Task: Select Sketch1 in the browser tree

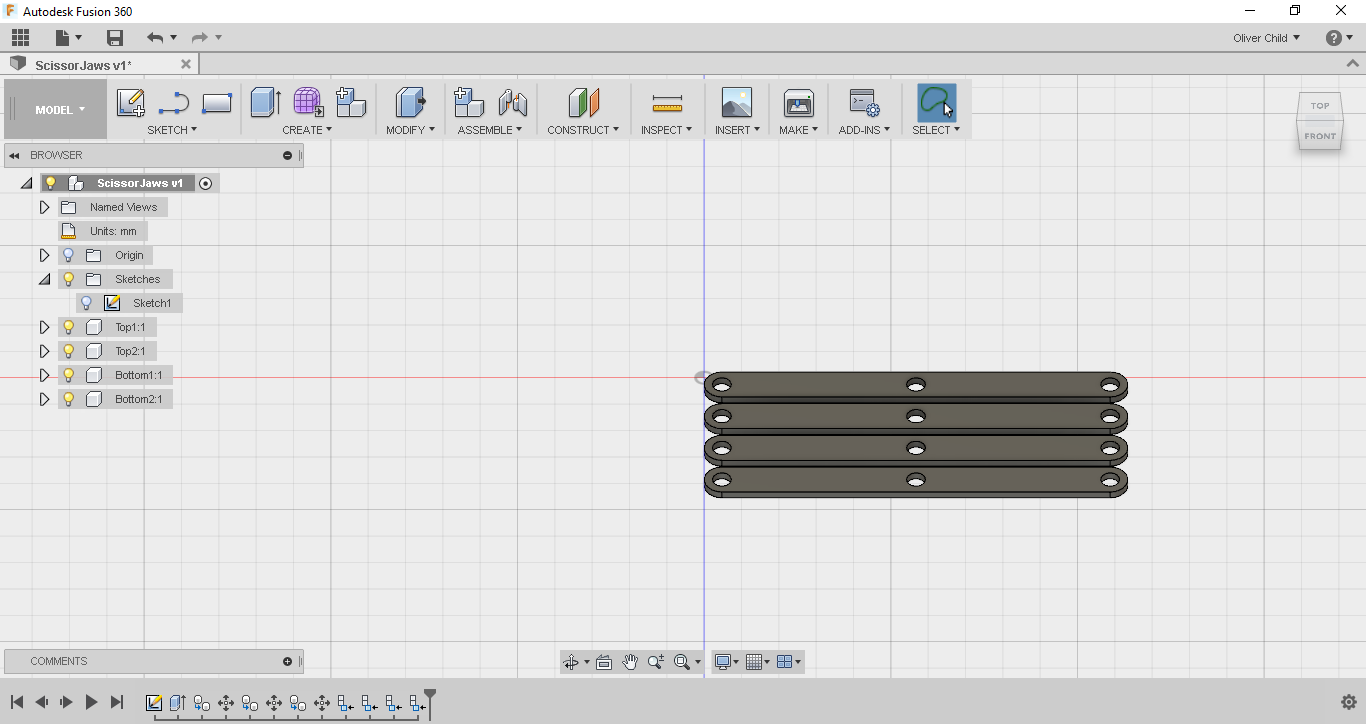Action: 152,303
